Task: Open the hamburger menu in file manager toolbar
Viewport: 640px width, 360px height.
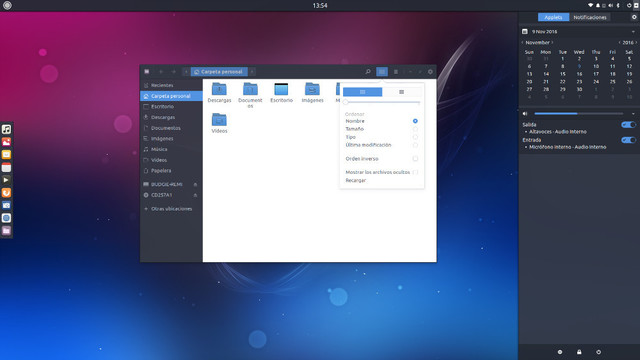Action: coord(396,71)
